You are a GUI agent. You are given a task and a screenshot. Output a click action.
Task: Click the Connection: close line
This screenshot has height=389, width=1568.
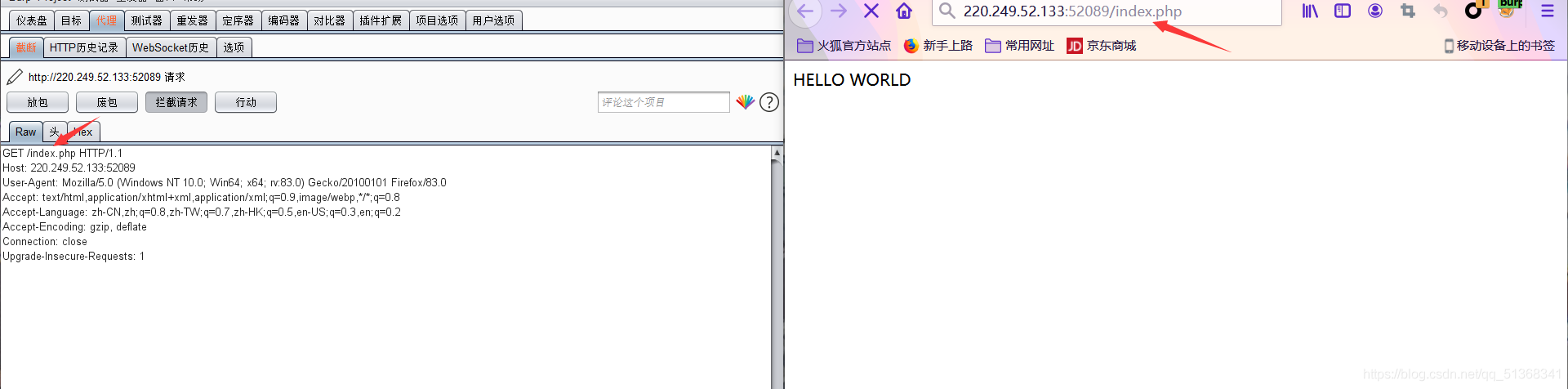pos(45,241)
